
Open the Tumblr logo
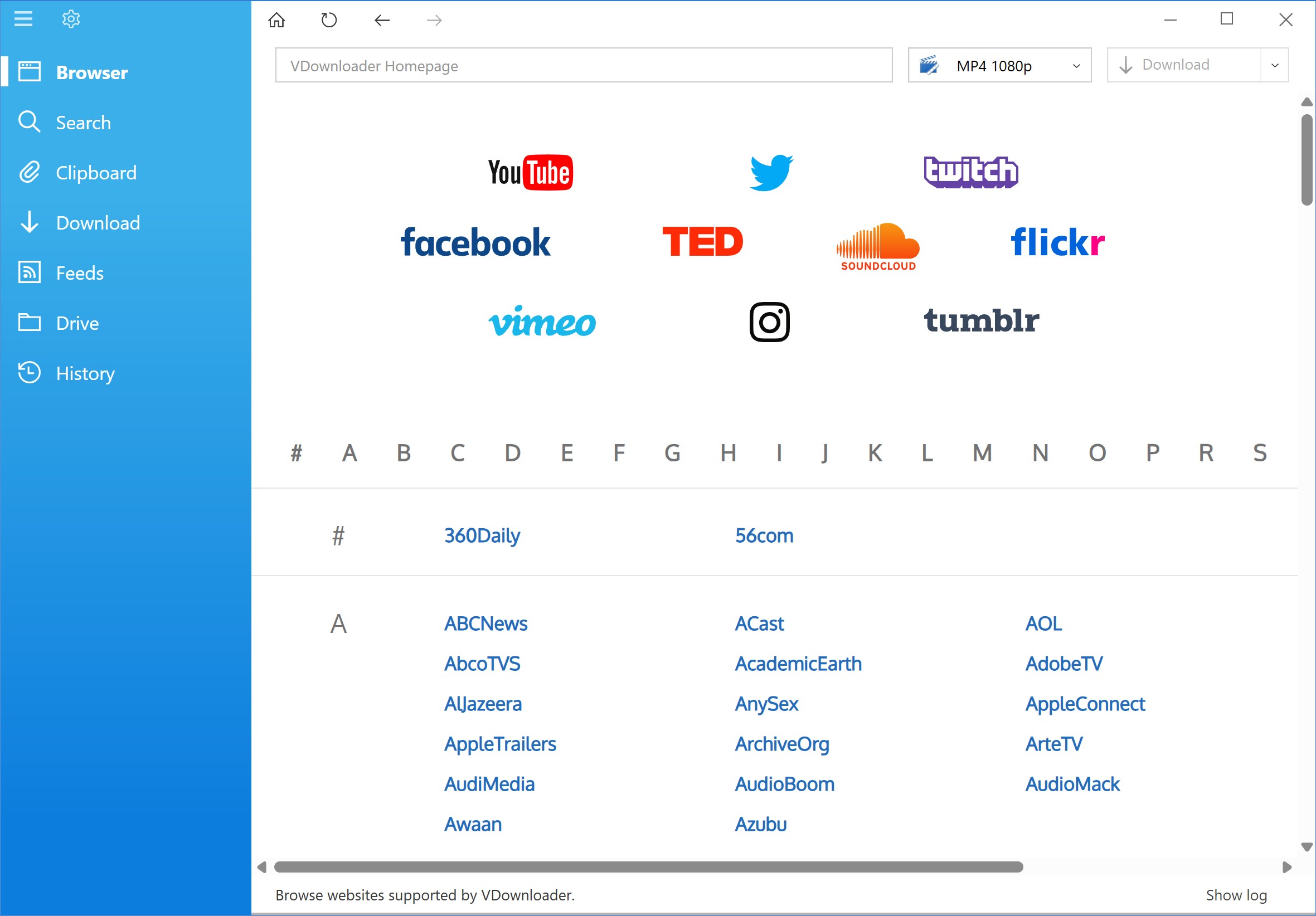click(981, 320)
